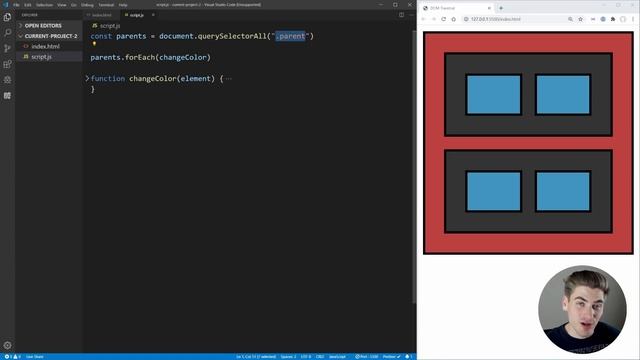Open the Debug menu
The image size is (640, 360).
87,5
